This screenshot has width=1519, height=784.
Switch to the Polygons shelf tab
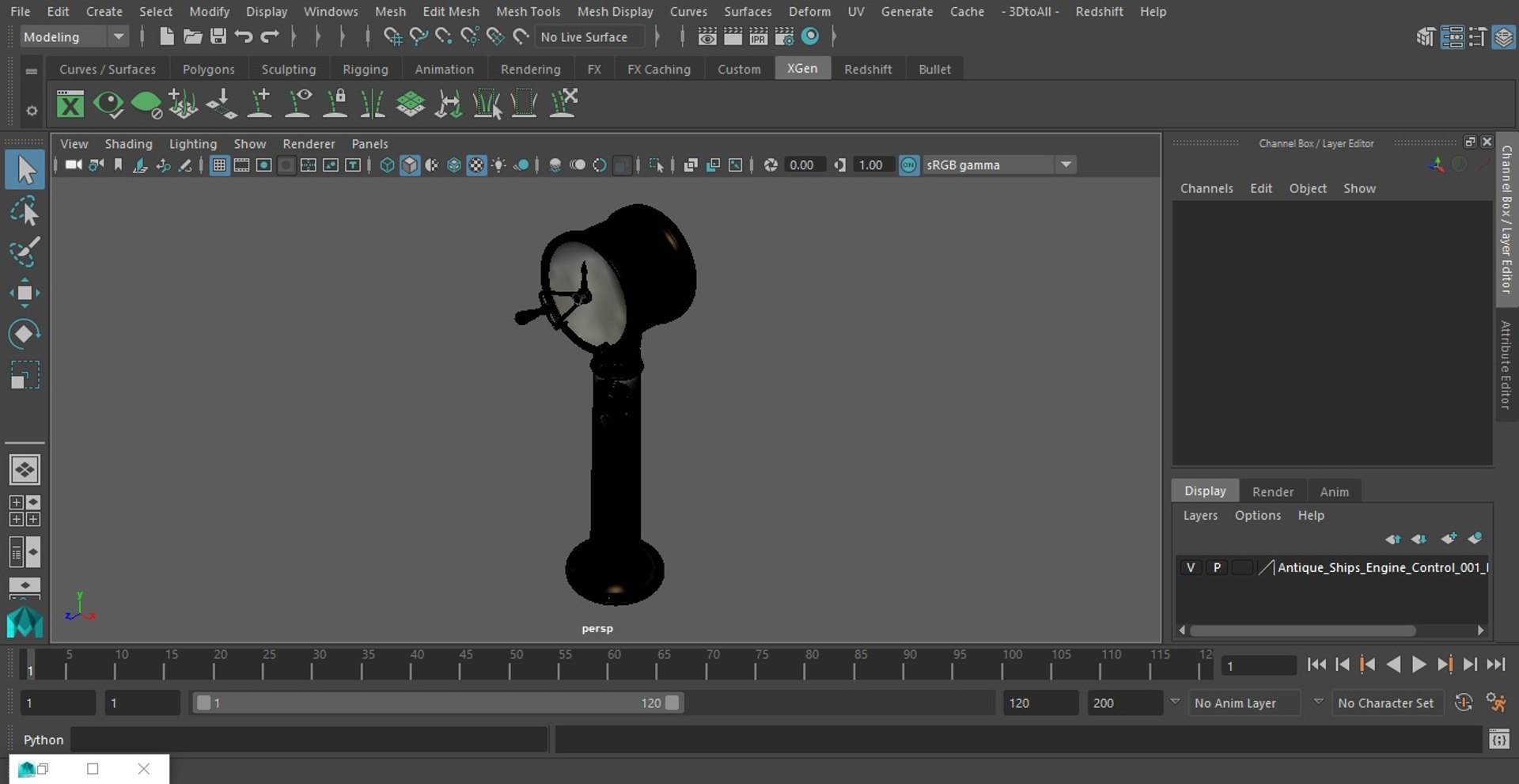[208, 69]
